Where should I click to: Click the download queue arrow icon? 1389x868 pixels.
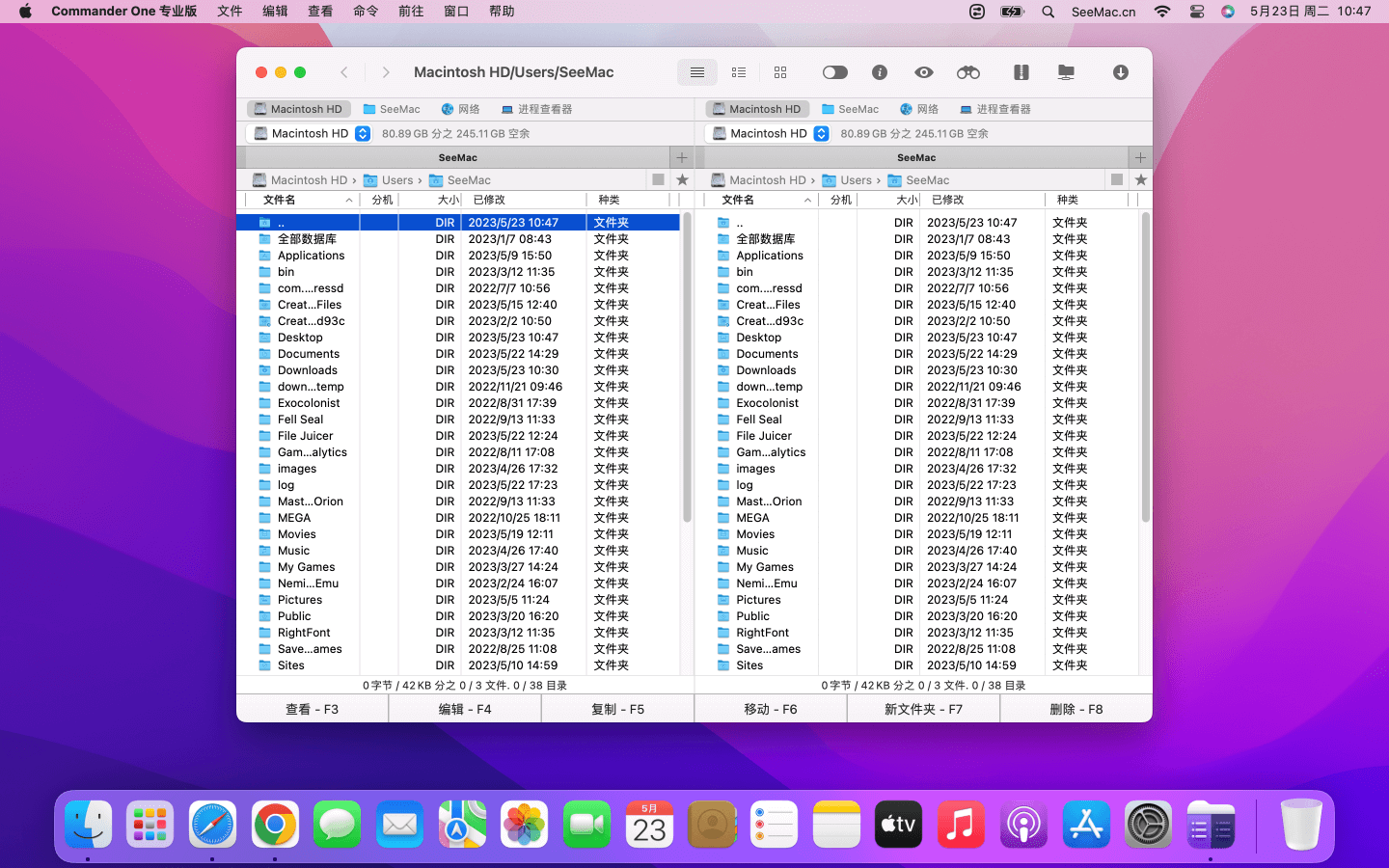coord(1120,72)
